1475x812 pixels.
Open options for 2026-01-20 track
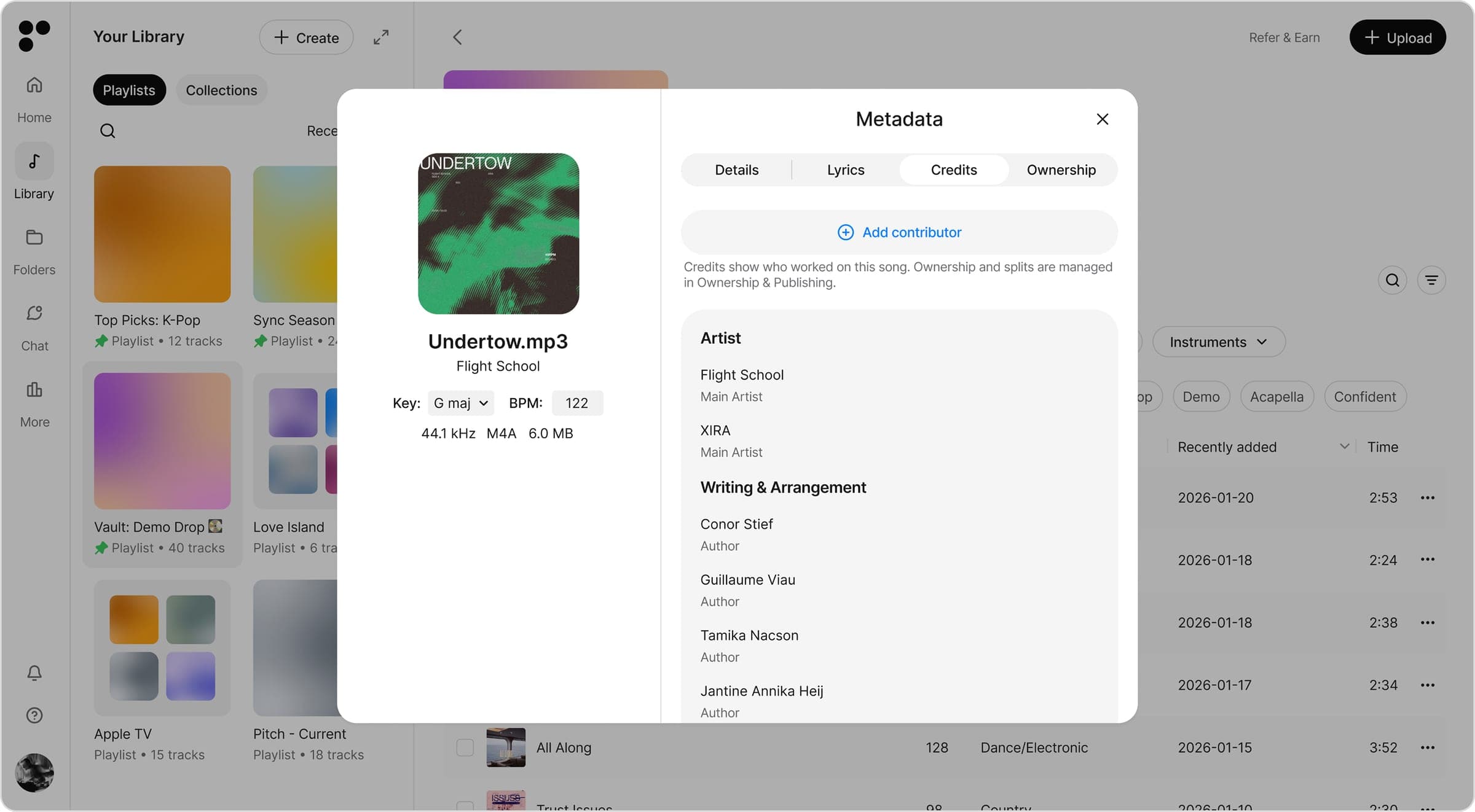[1428, 498]
